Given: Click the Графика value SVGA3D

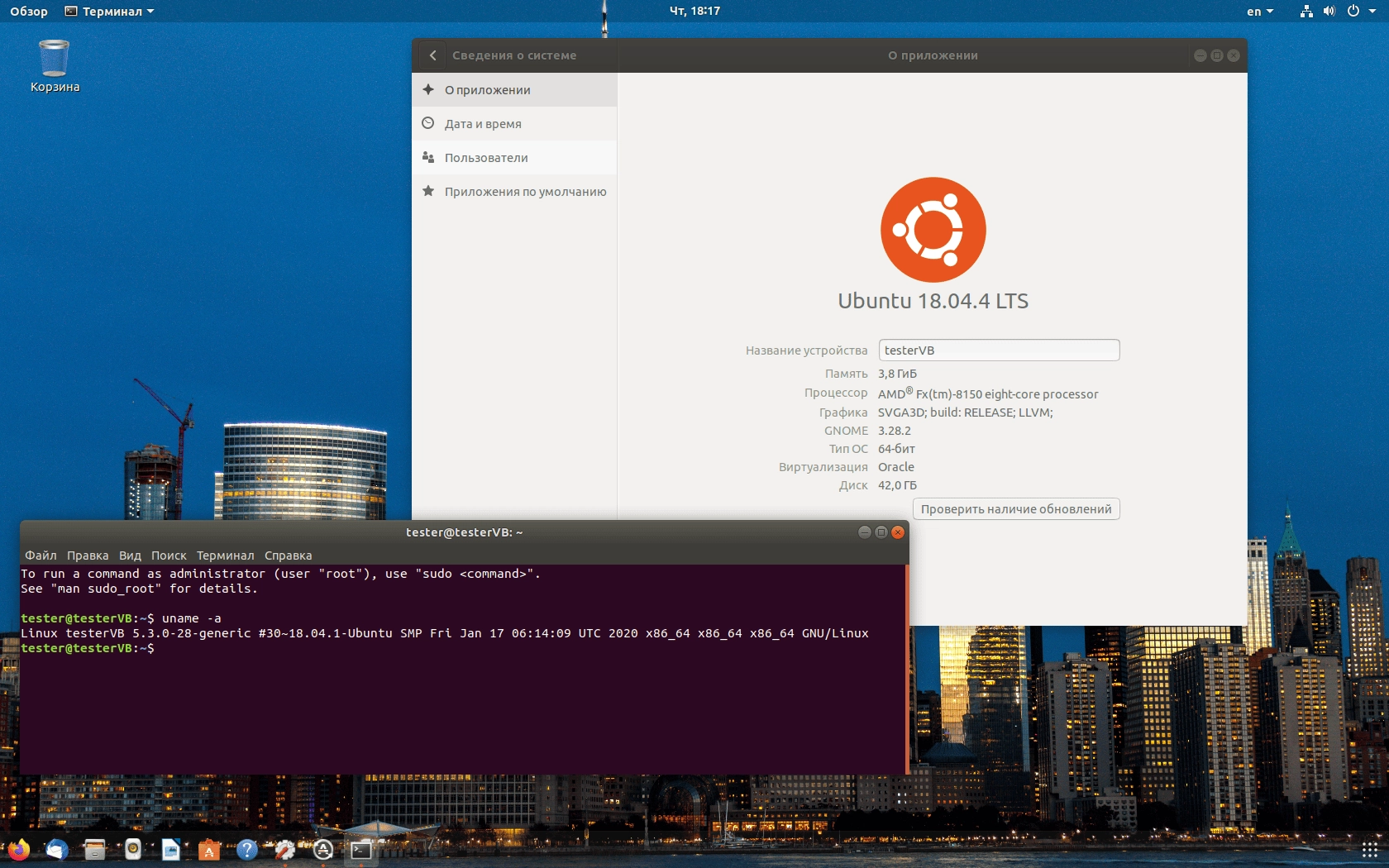Looking at the screenshot, I should point(965,413).
